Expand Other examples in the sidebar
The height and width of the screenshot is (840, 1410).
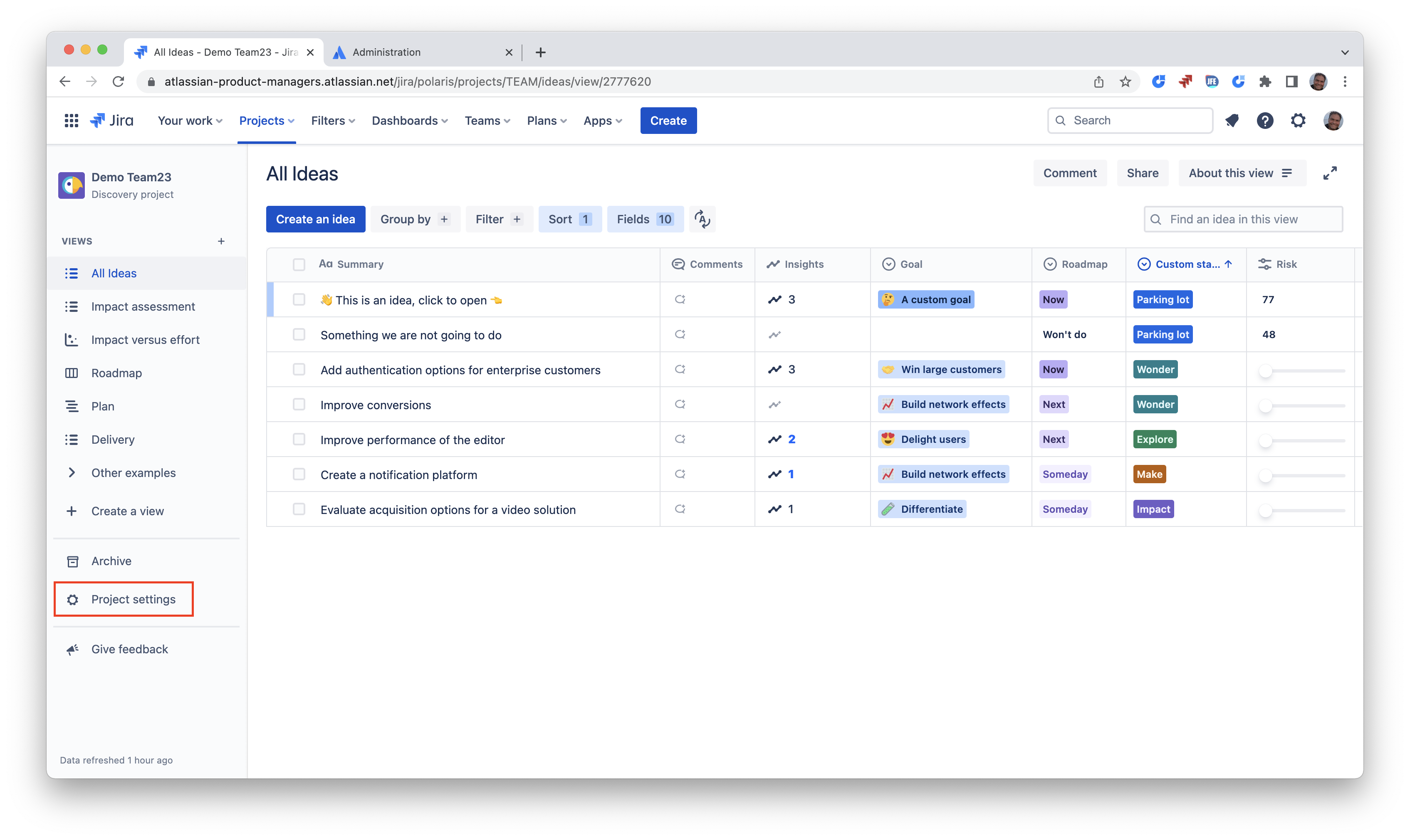tap(133, 473)
